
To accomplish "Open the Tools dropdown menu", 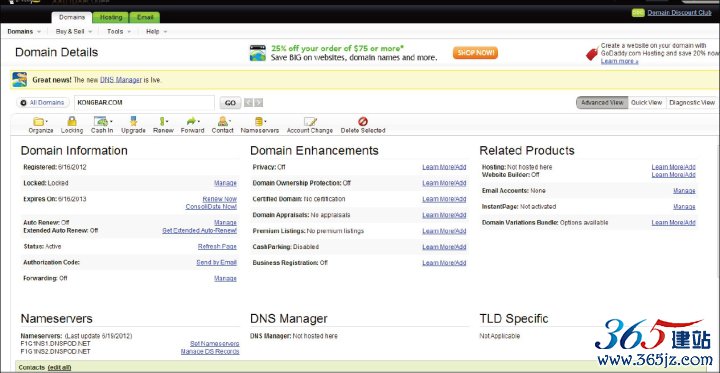I will (x=119, y=32).
